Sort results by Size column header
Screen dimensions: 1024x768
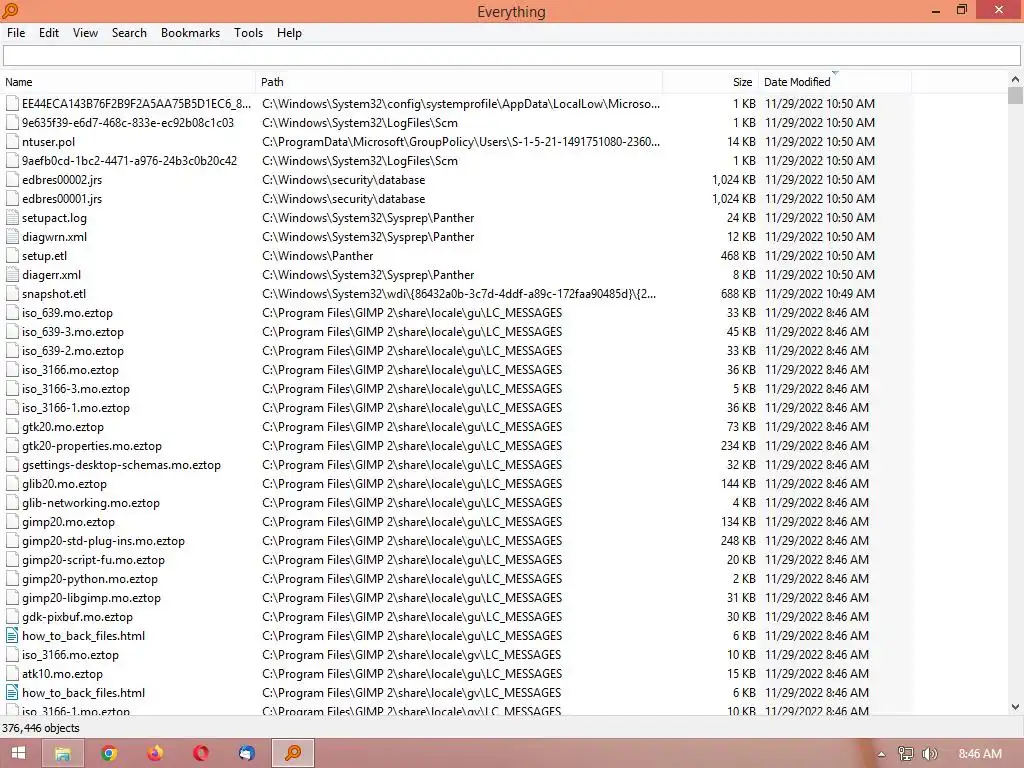point(711,82)
